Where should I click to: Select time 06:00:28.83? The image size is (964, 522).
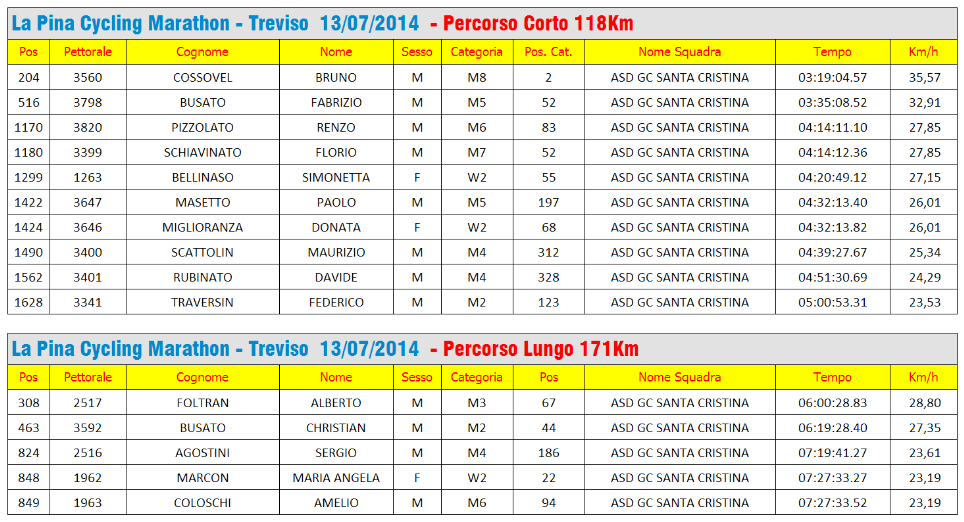(x=832, y=403)
